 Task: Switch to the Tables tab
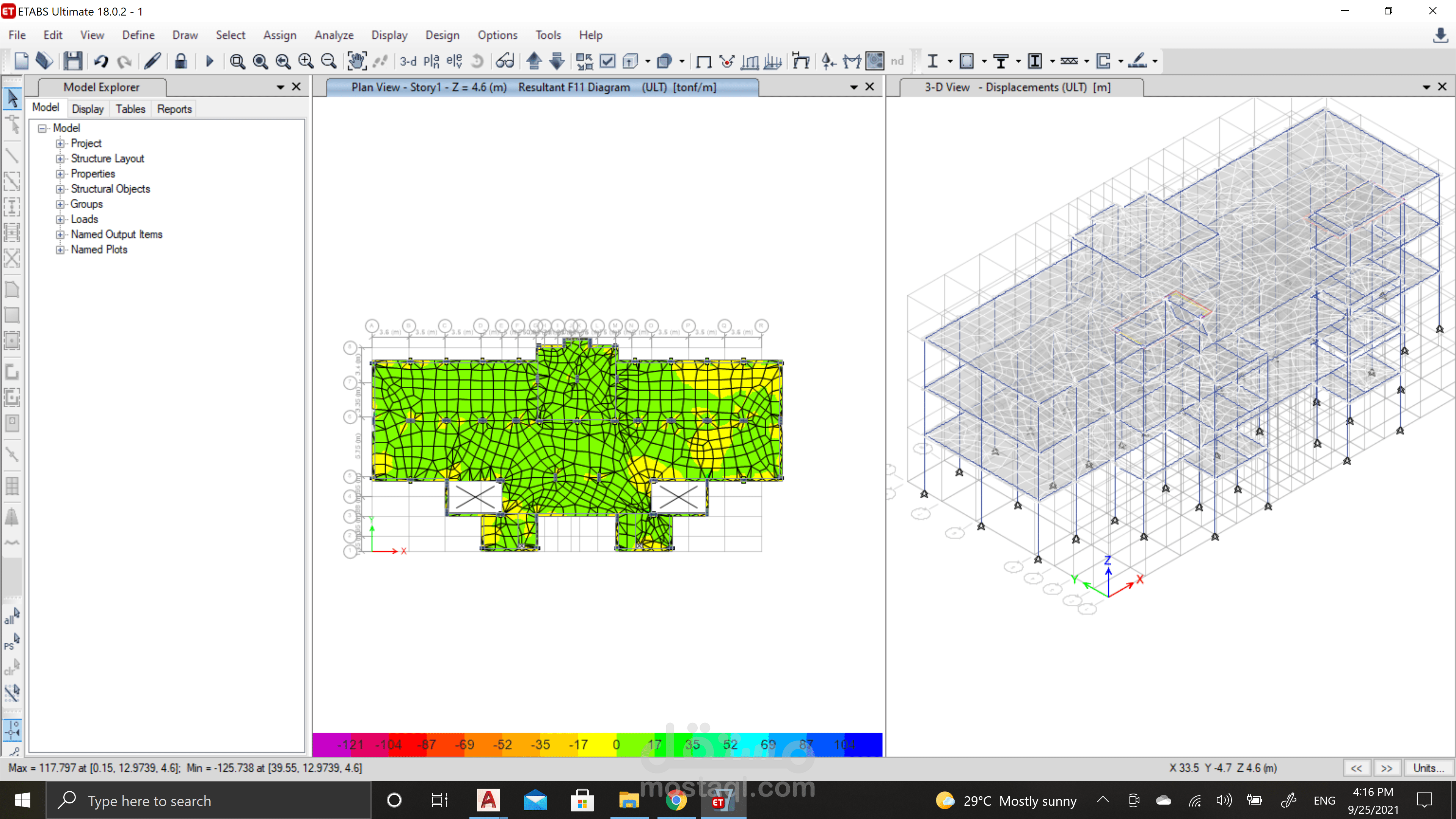pos(130,109)
